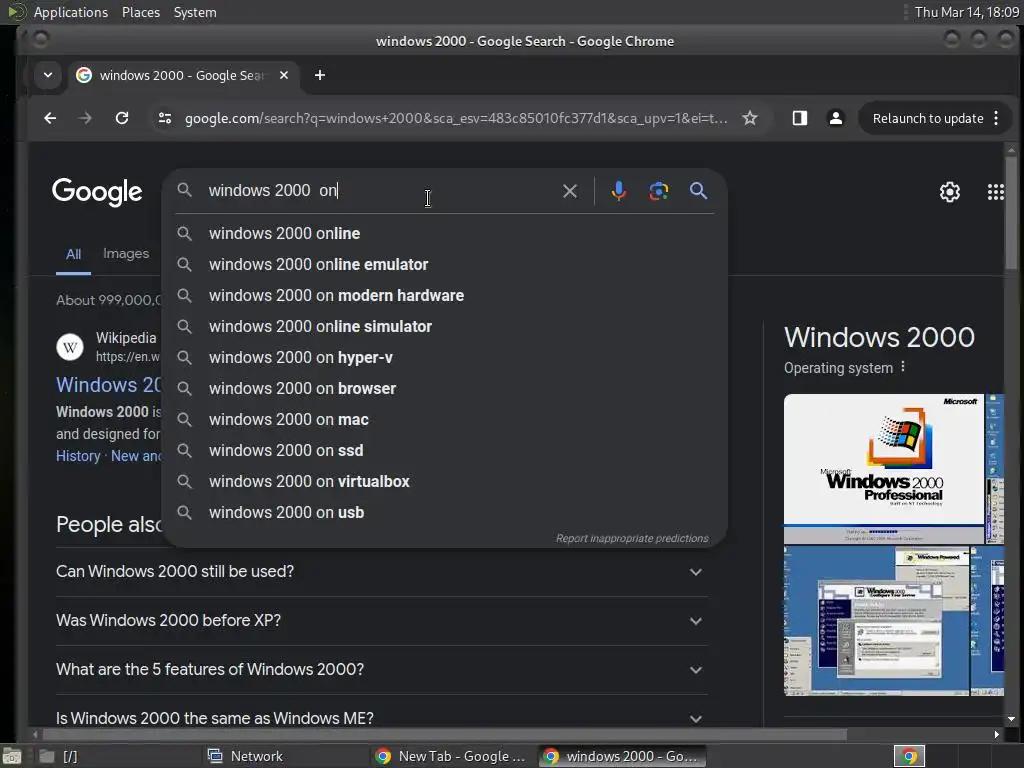Click the browser forward arrow
This screenshot has height=768, width=1024.
point(85,118)
